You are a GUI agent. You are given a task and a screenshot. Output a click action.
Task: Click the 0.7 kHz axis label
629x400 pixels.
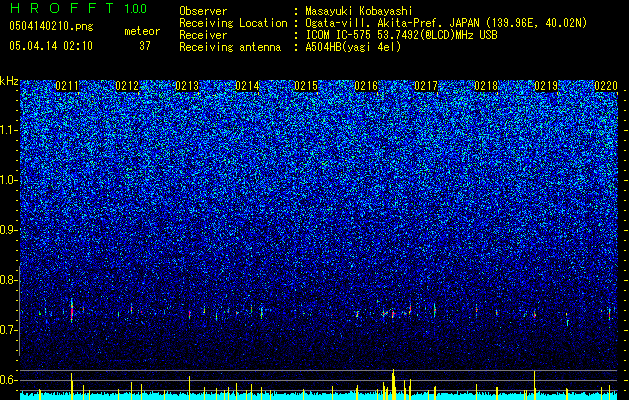click(x=9, y=330)
